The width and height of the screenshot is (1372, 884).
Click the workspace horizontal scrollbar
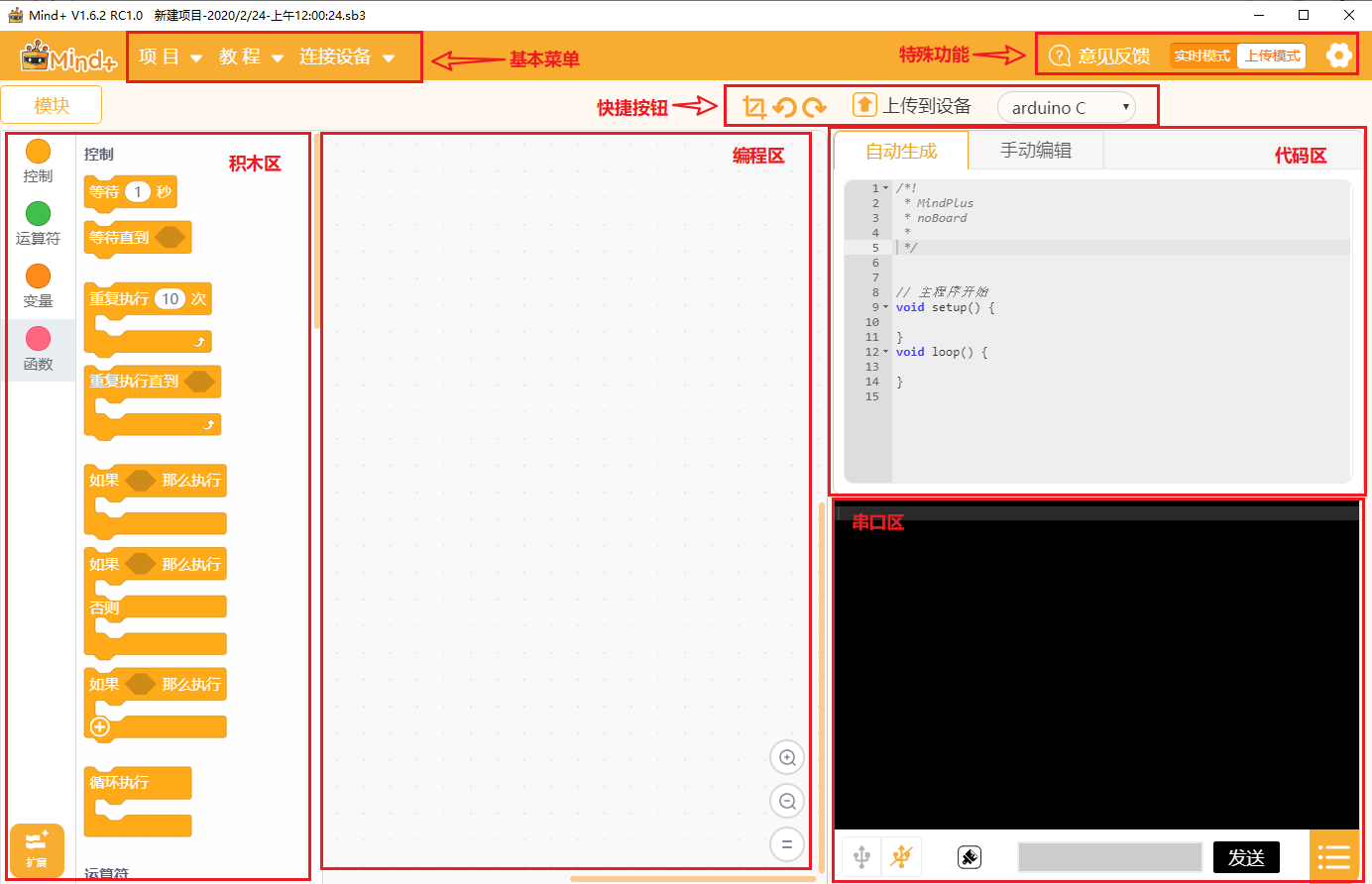pyautogui.click(x=693, y=878)
